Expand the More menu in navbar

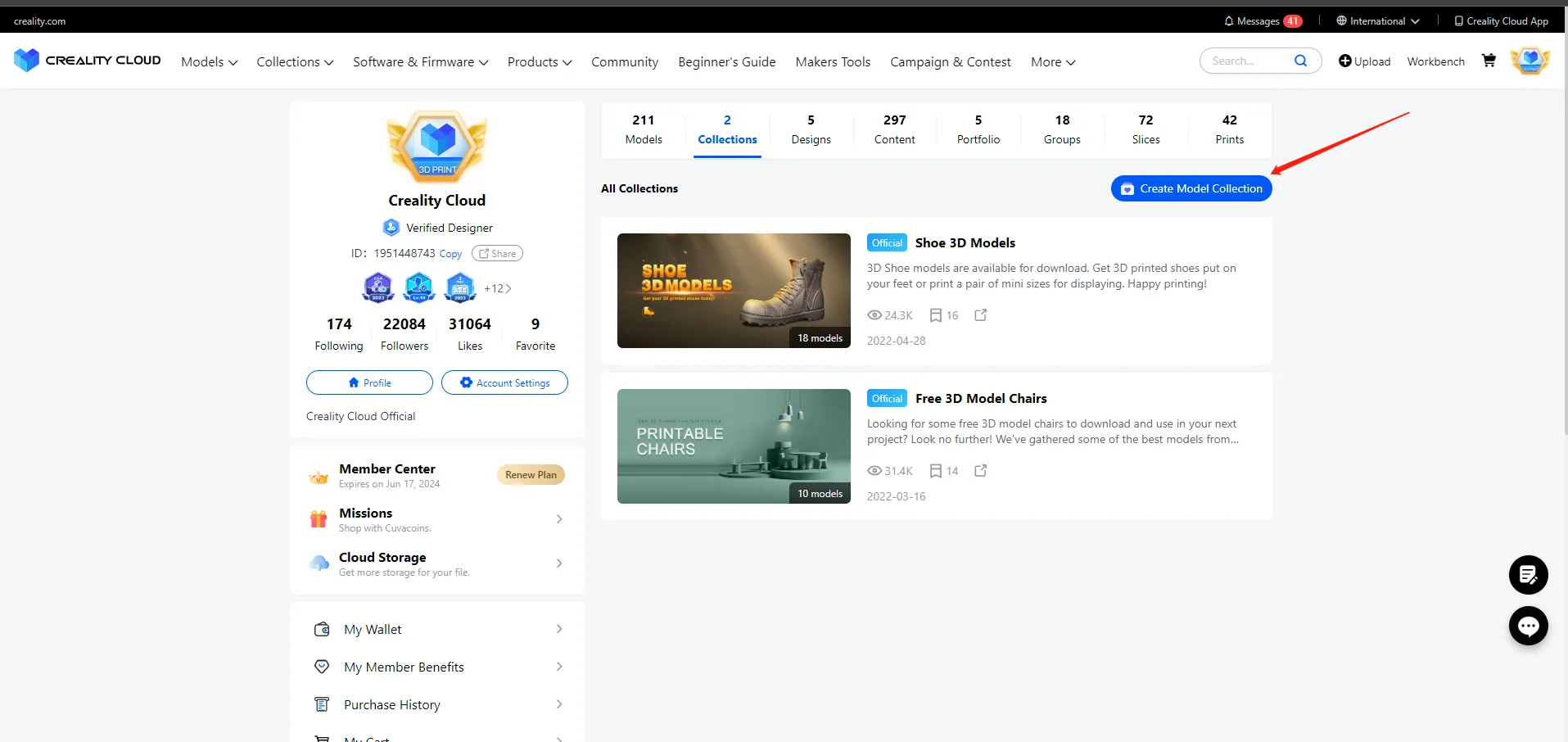pyautogui.click(x=1052, y=62)
